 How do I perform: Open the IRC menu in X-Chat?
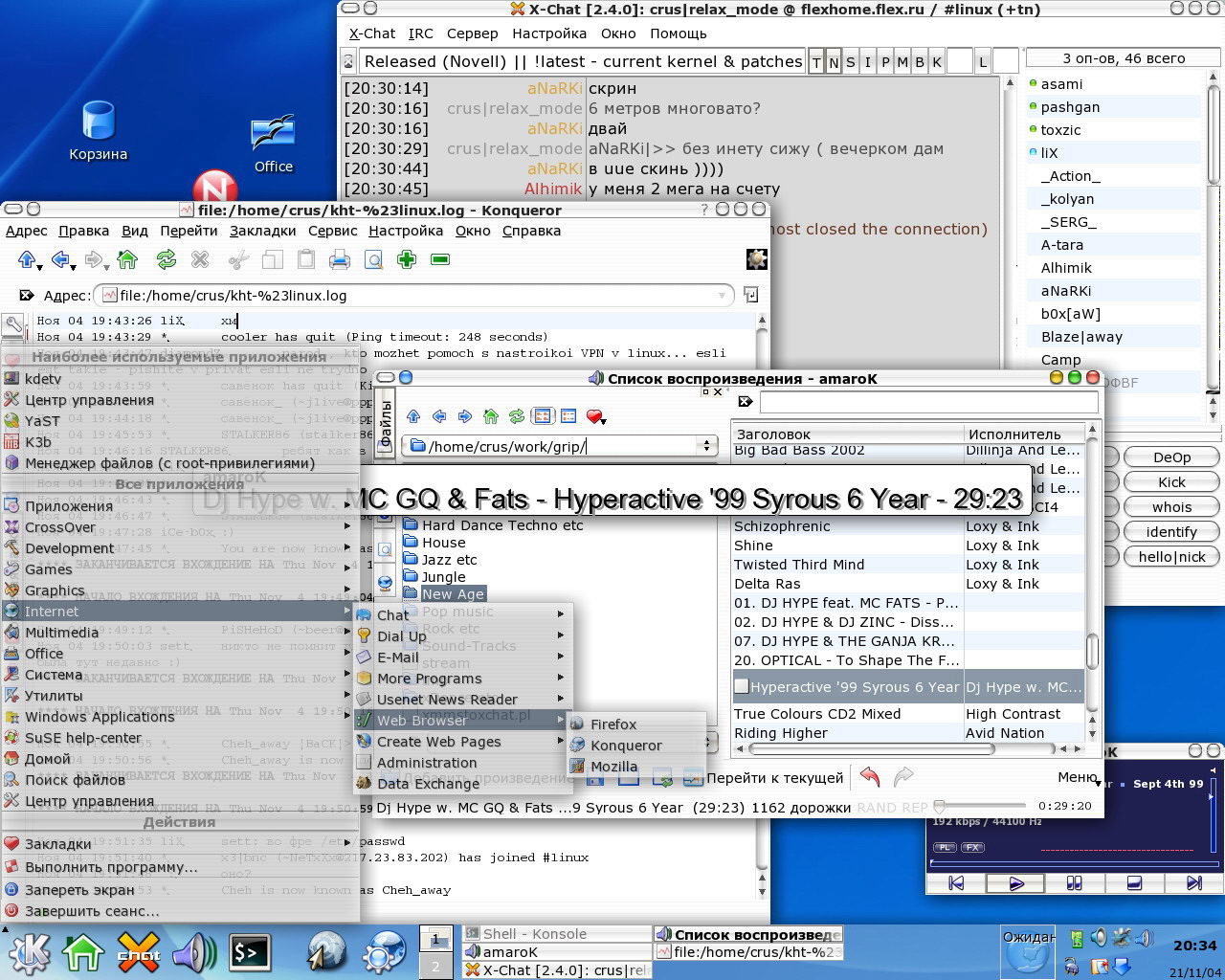click(420, 33)
